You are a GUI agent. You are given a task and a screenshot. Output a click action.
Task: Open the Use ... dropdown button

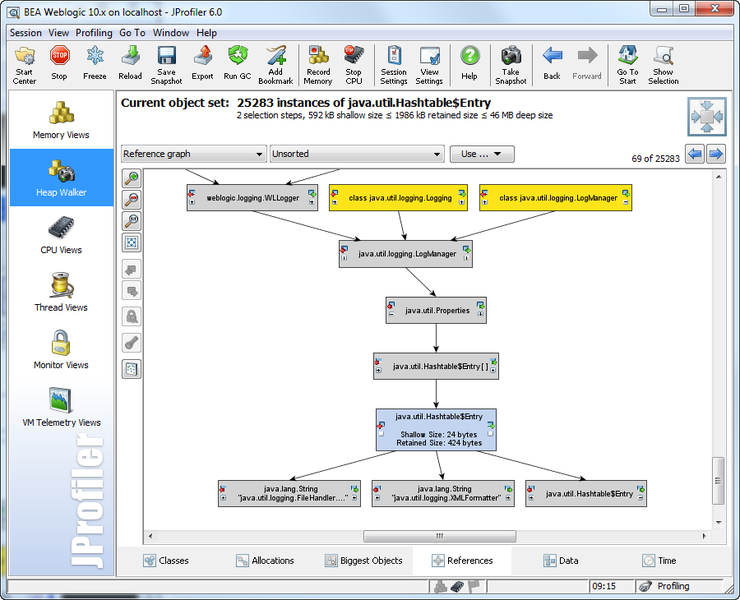(482, 154)
